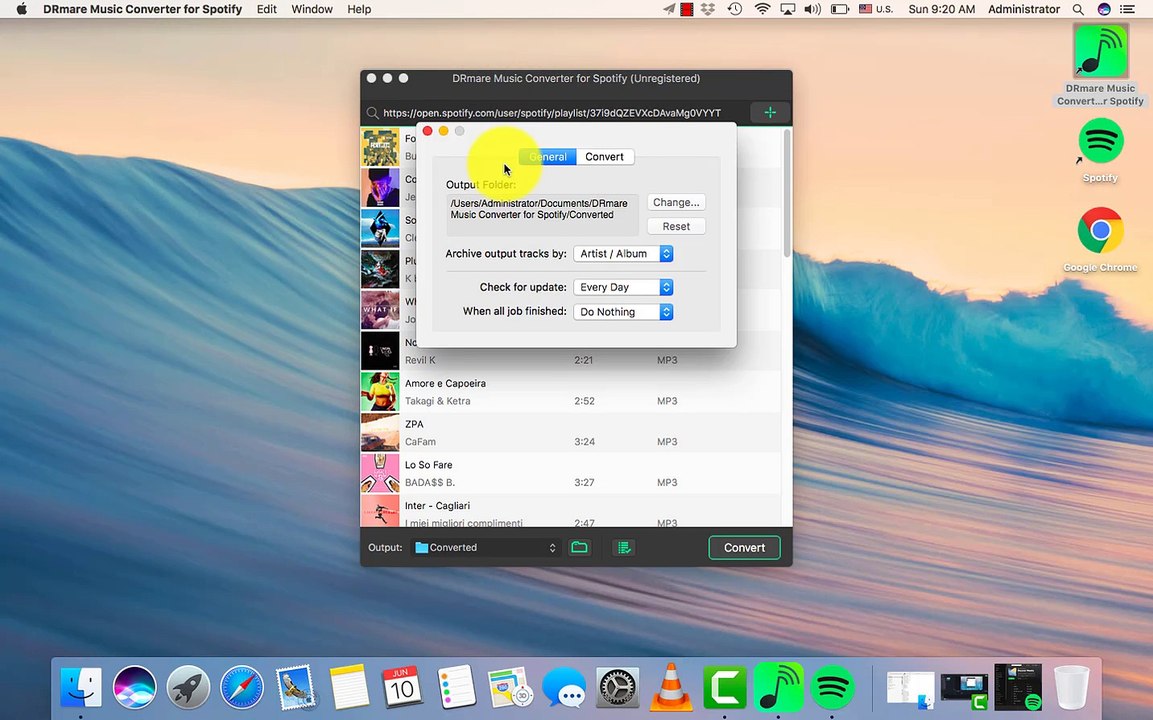This screenshot has height=720, width=1153.
Task: Click the Takagi & Ketra artist text
Action: 438,401
